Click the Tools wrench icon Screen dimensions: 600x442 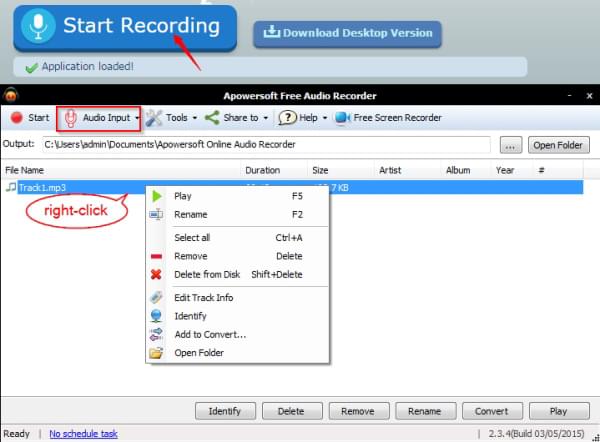(x=154, y=118)
